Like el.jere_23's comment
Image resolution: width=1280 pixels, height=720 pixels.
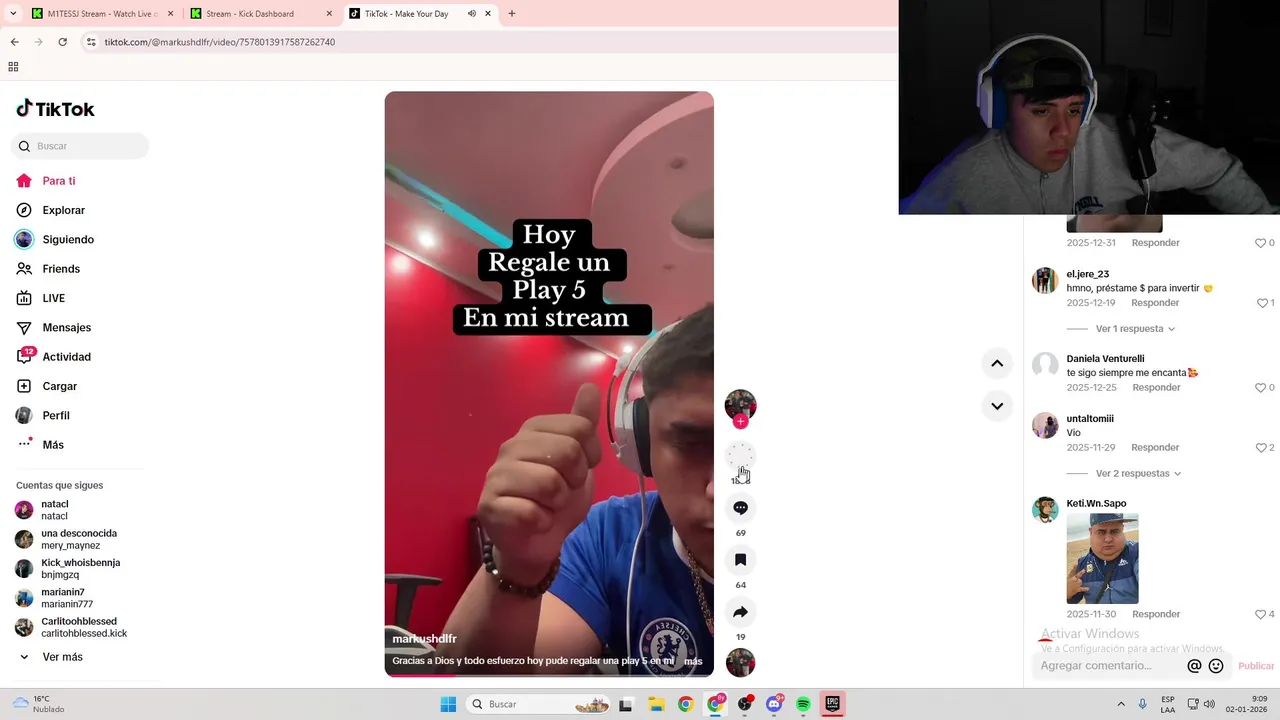[x=1261, y=303]
